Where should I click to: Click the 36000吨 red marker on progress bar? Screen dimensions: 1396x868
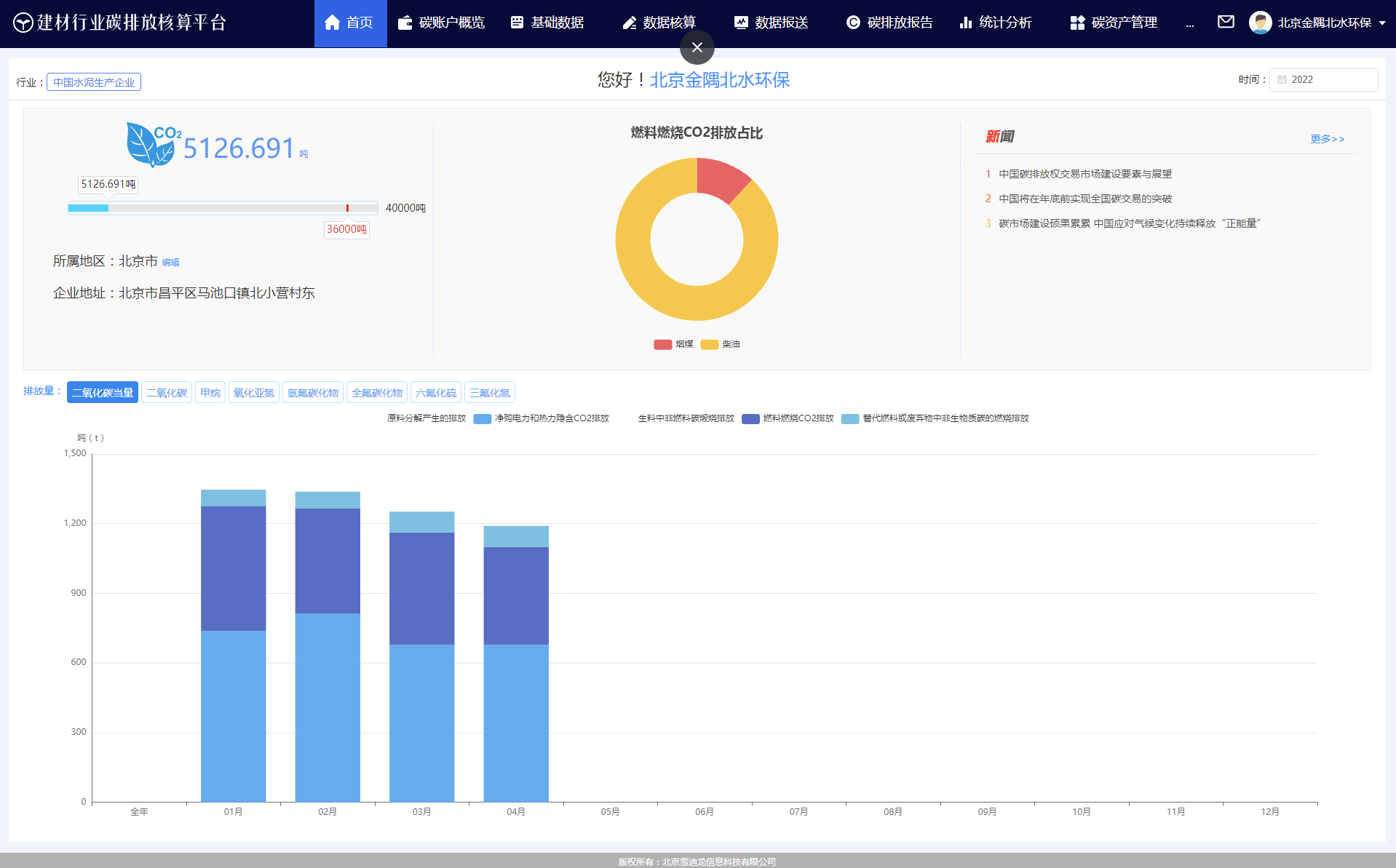click(x=347, y=208)
